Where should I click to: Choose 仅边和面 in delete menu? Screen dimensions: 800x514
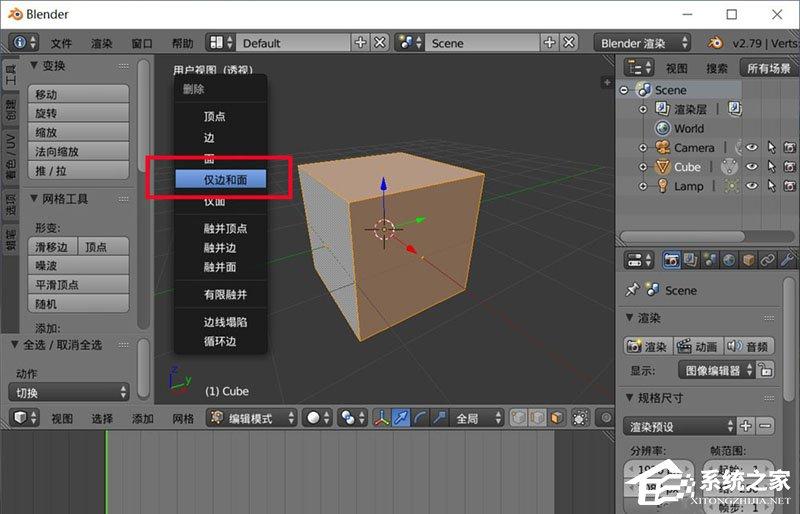click(x=220, y=180)
